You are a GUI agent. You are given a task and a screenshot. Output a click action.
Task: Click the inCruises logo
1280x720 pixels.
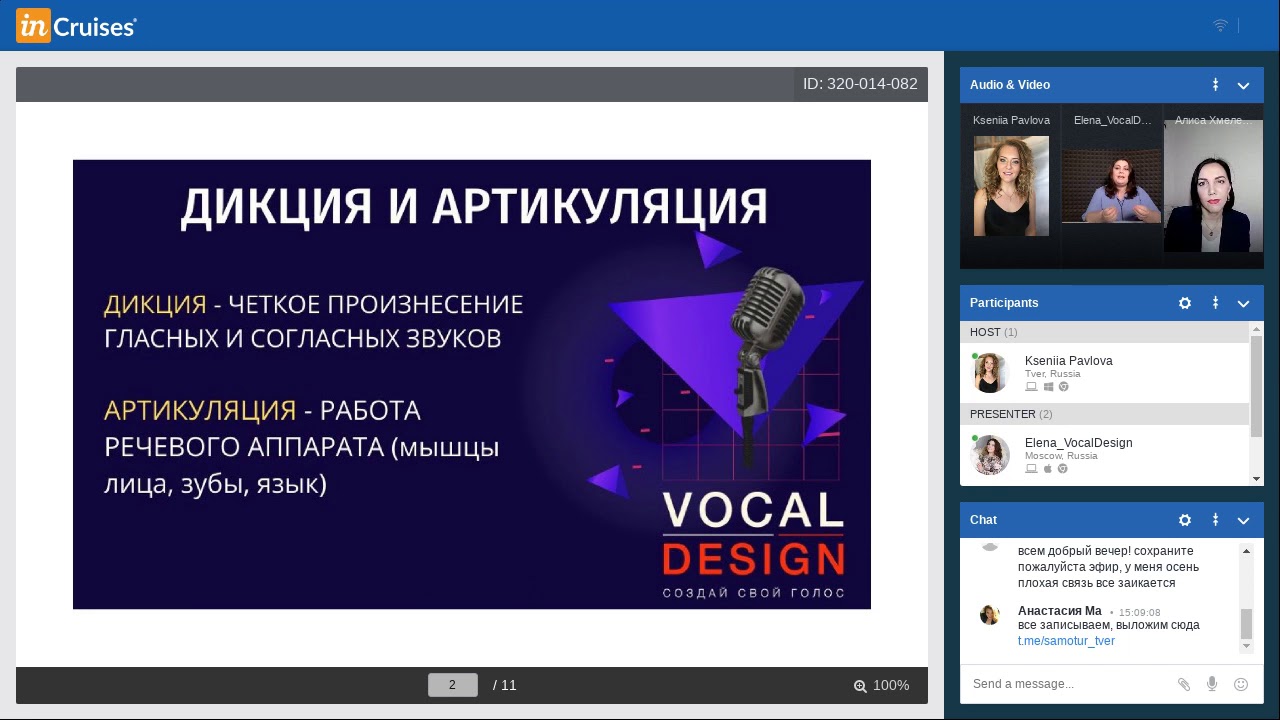coord(76,26)
